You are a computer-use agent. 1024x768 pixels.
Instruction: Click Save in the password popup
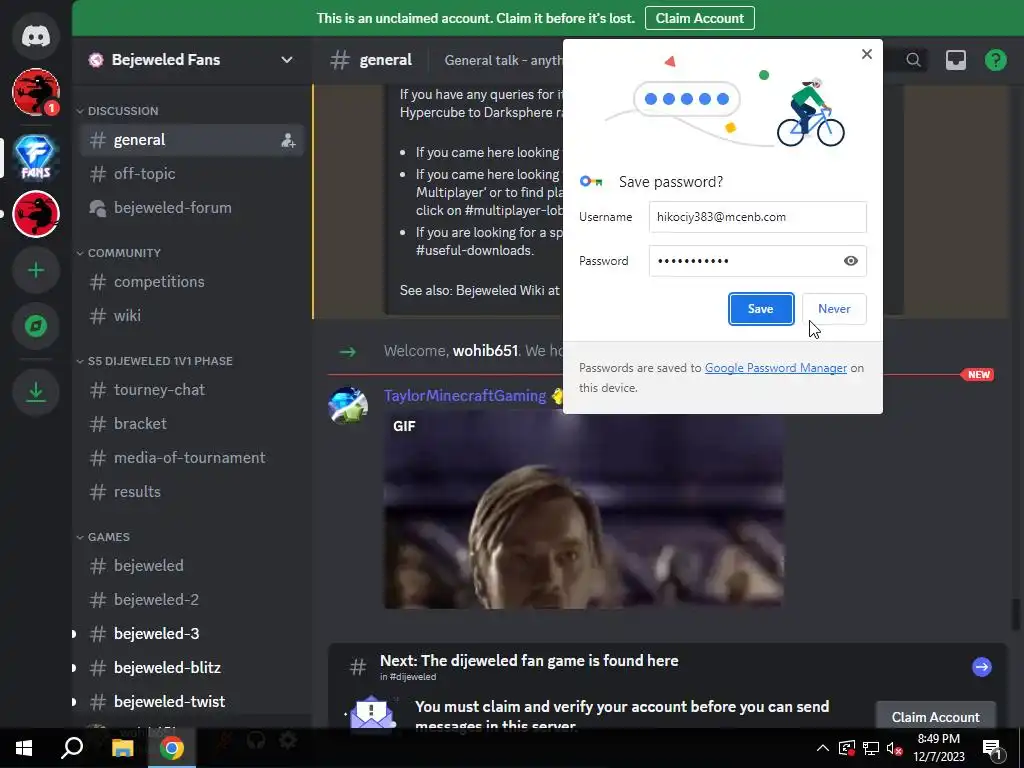(761, 309)
